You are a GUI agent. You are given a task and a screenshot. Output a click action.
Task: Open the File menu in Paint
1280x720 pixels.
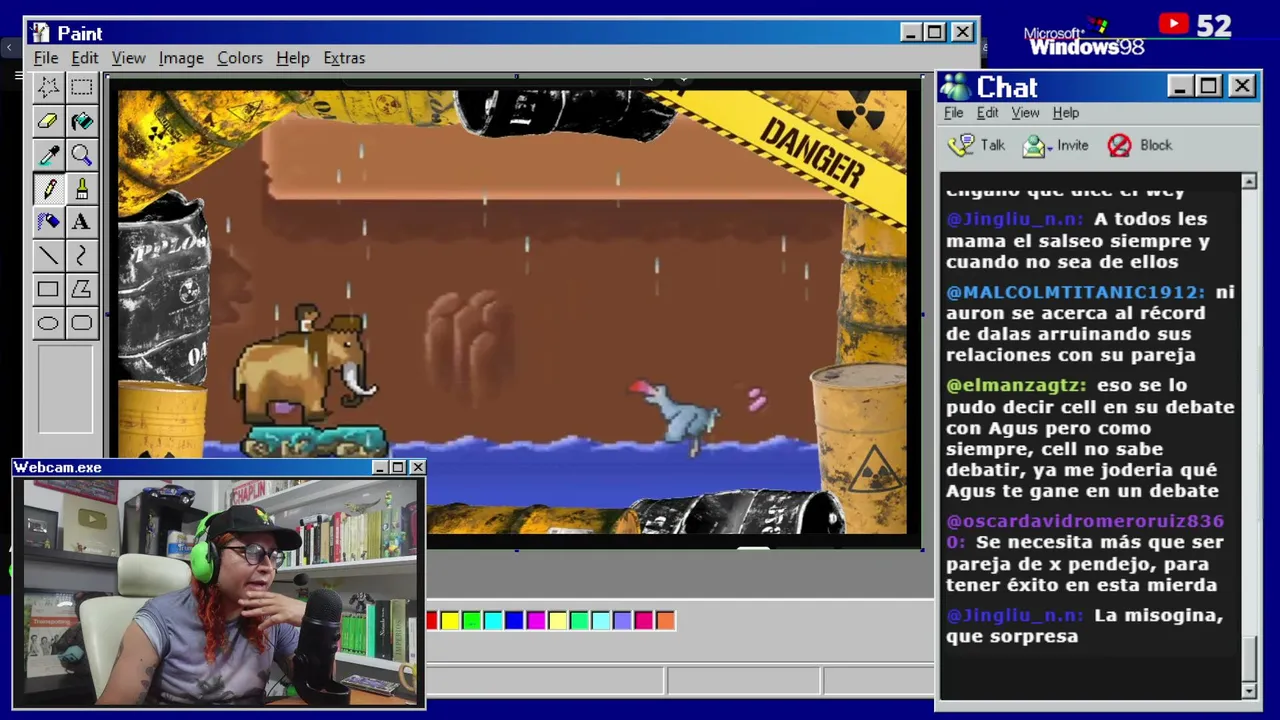[x=46, y=58]
